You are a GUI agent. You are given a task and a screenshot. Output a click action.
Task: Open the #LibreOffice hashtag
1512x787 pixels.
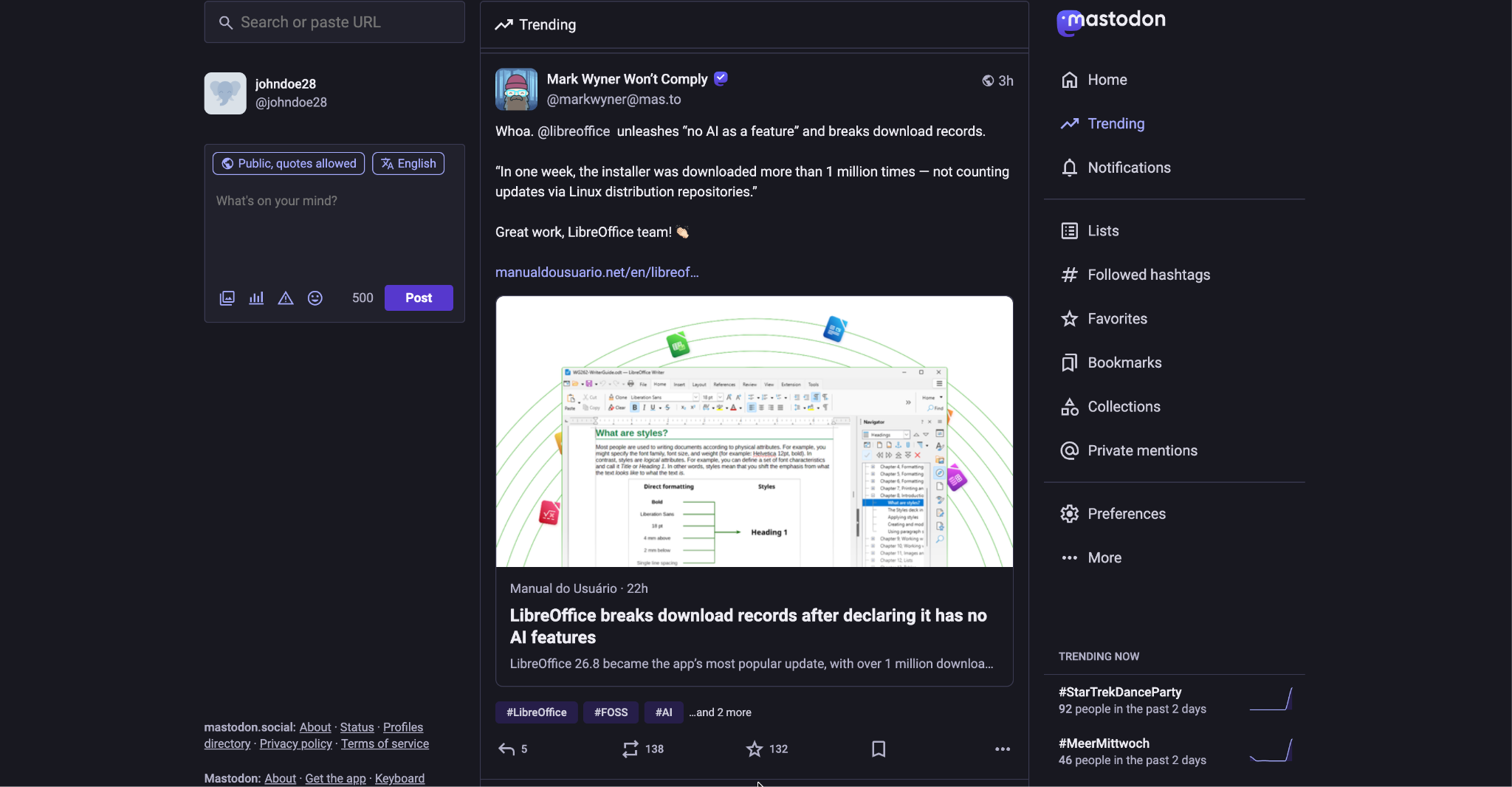coord(537,713)
